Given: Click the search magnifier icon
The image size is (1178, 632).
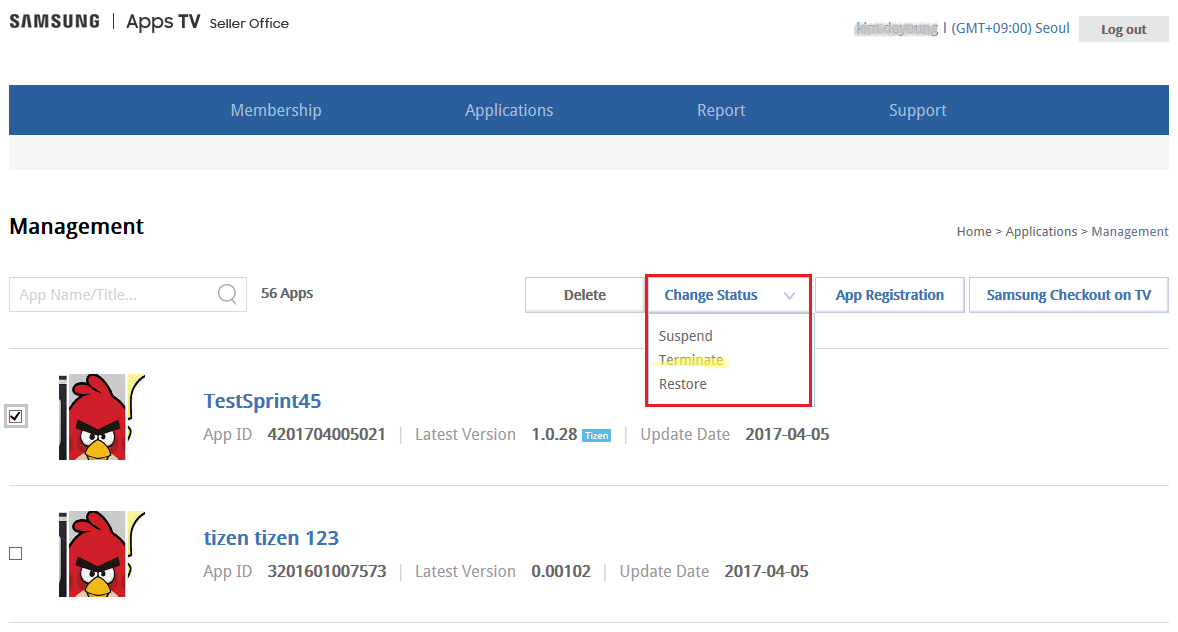Looking at the screenshot, I should click(x=227, y=294).
